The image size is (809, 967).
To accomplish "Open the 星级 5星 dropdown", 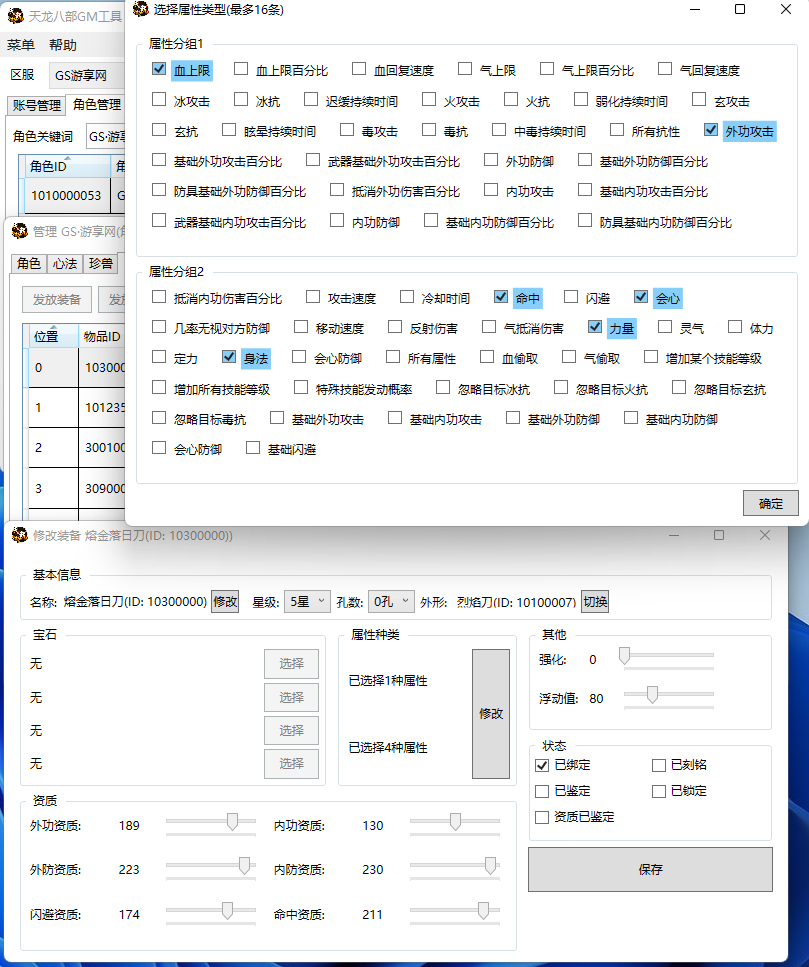I will coord(306,601).
